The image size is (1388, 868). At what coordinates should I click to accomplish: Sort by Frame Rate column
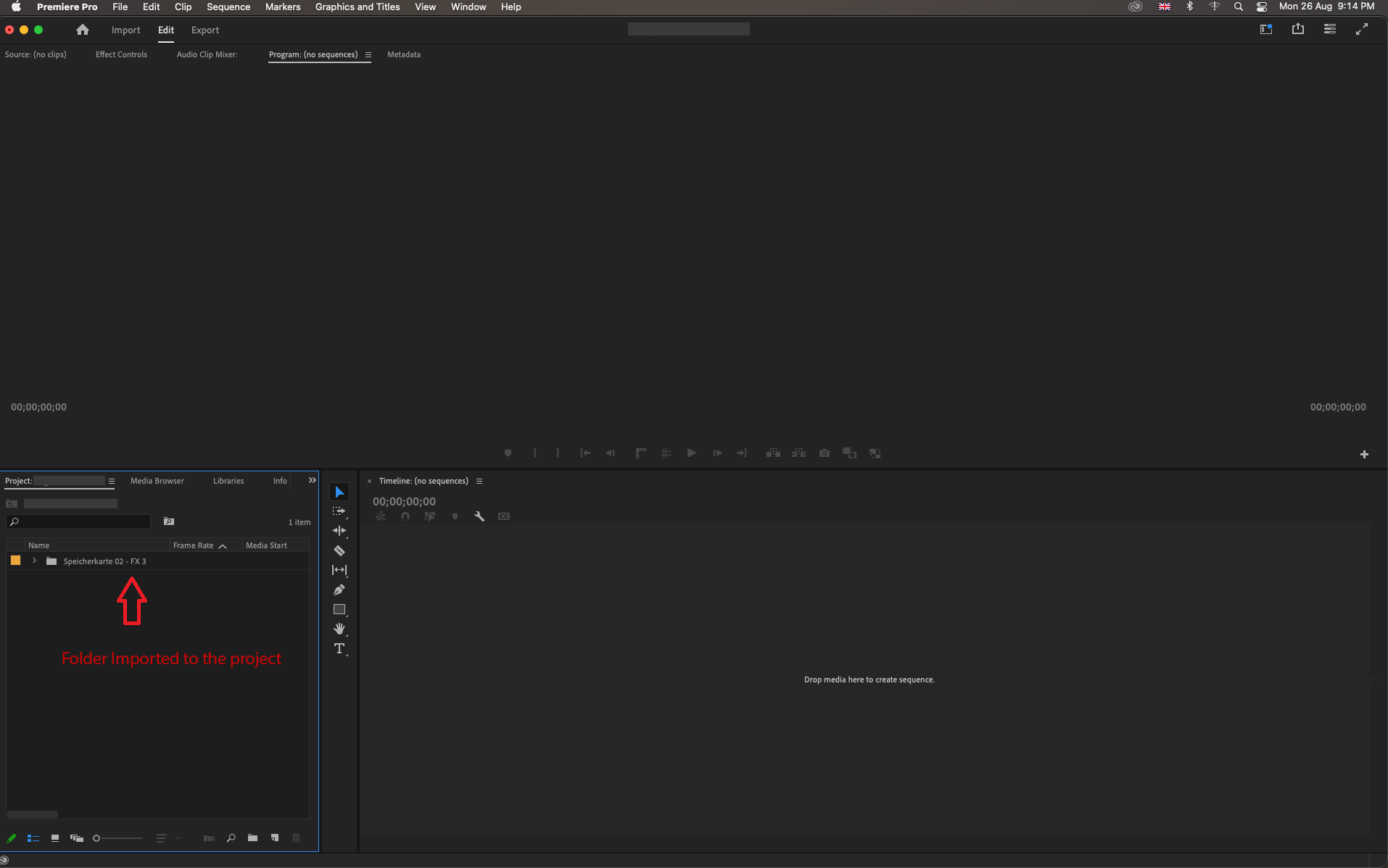pos(200,545)
